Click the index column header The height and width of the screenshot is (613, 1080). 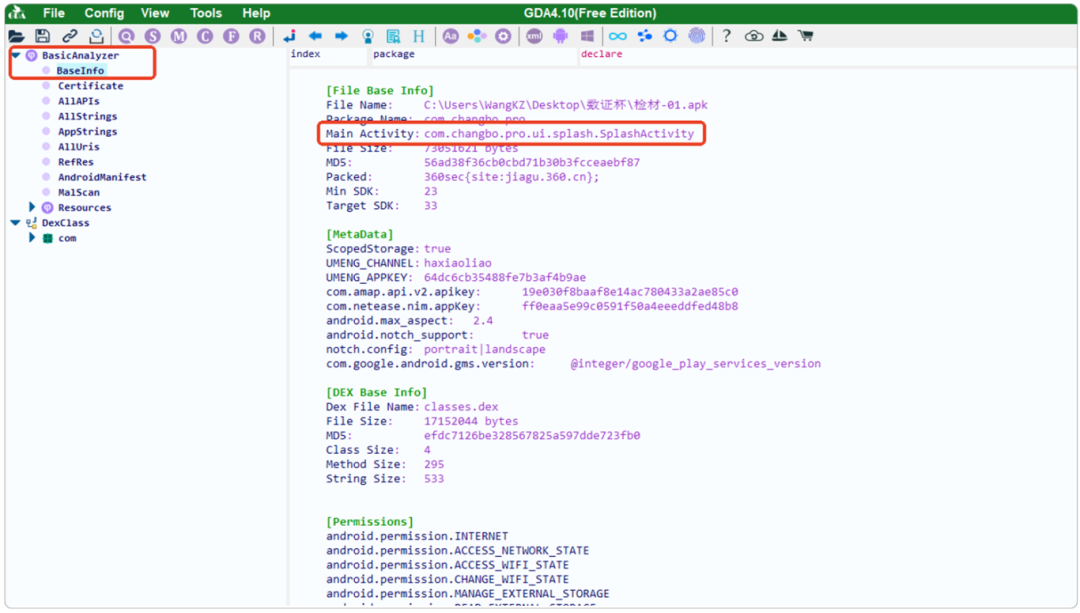click(x=306, y=54)
